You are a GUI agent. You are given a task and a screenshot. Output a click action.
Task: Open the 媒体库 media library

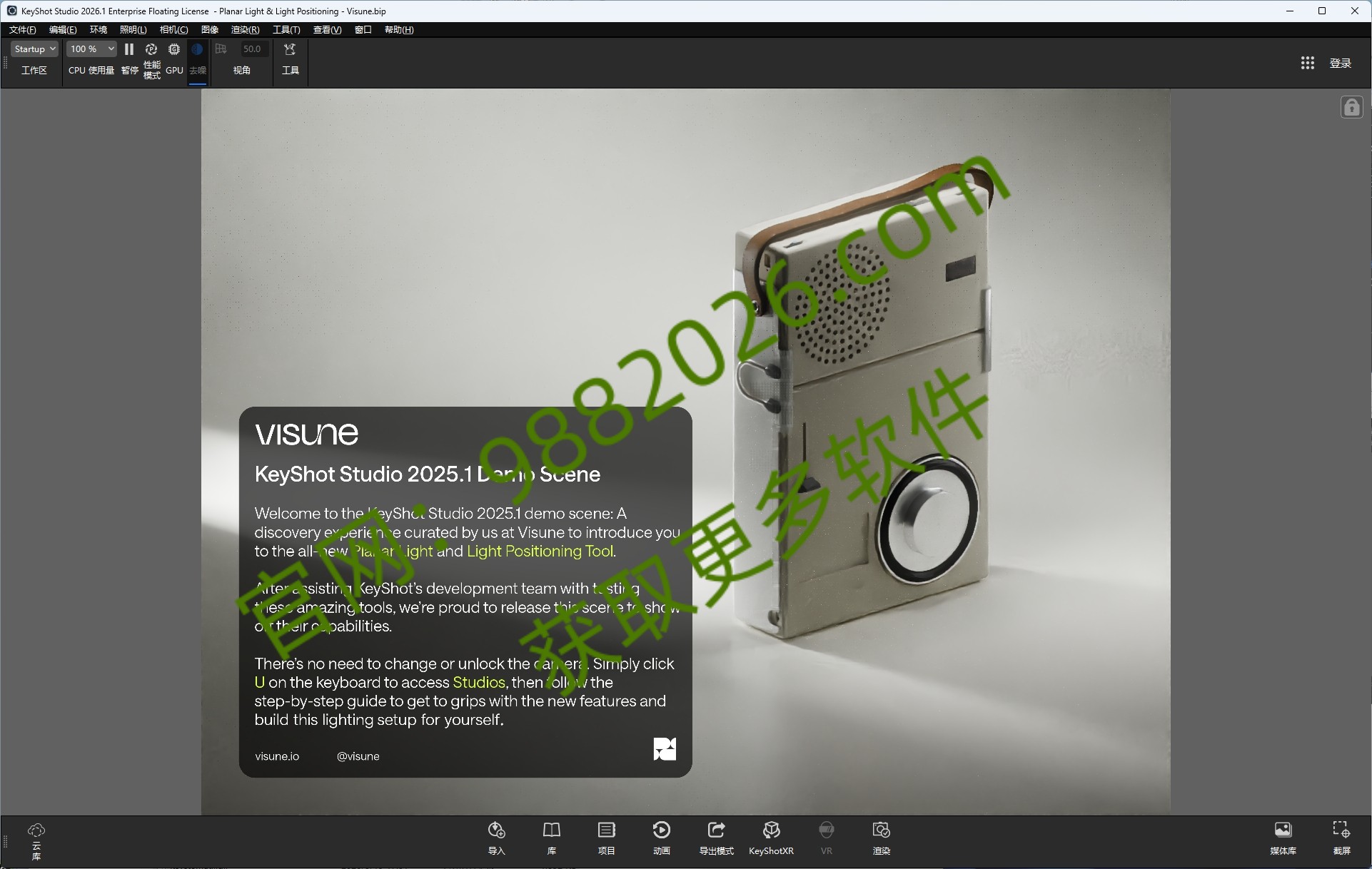1283,830
